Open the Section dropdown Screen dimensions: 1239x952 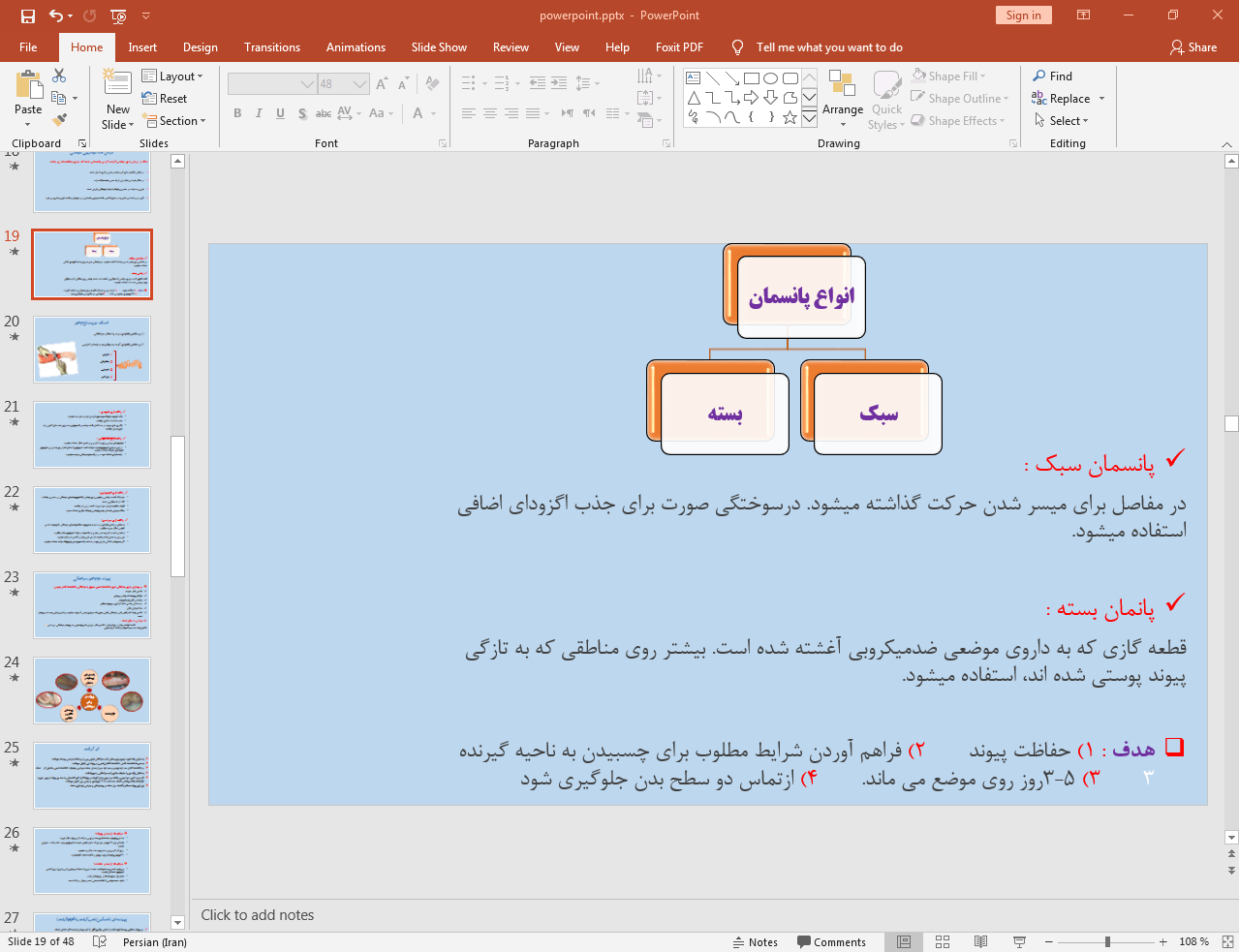point(174,121)
